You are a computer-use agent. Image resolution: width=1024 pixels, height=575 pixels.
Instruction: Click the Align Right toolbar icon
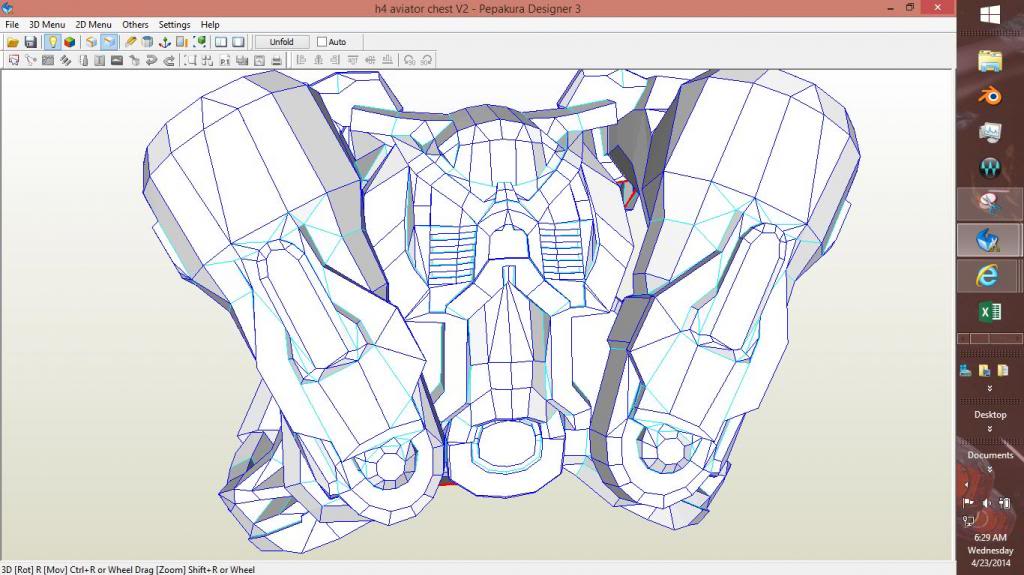point(336,60)
